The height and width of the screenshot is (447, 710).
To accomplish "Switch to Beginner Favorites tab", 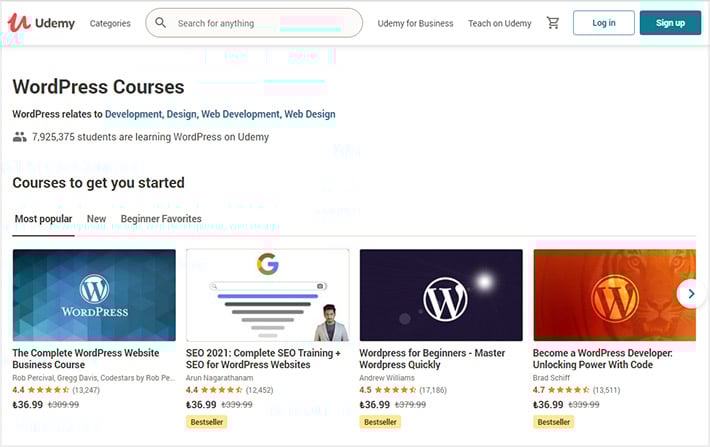I will coord(161,219).
